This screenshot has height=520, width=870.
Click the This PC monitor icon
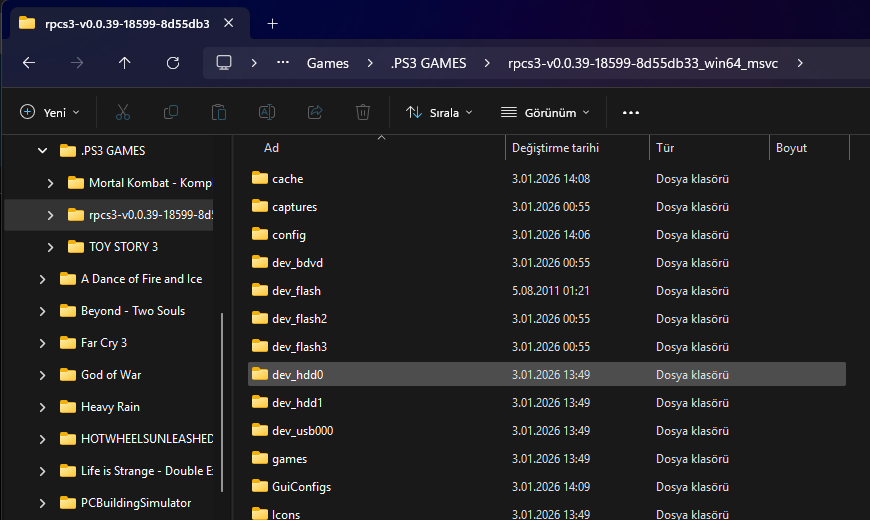coord(224,63)
